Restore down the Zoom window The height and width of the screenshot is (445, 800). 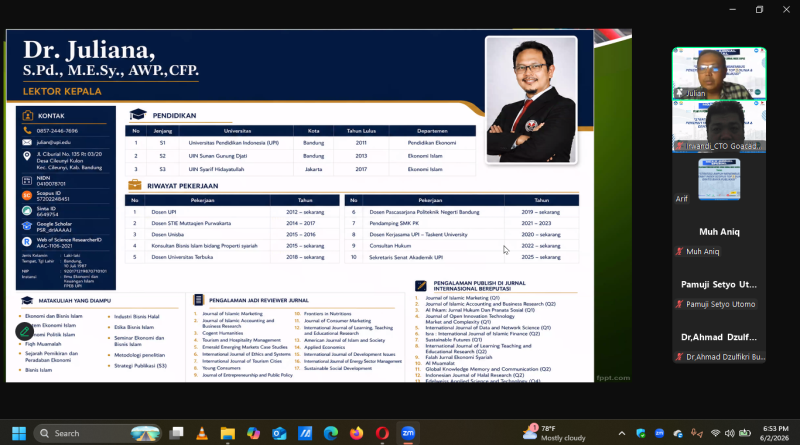click(x=760, y=9)
